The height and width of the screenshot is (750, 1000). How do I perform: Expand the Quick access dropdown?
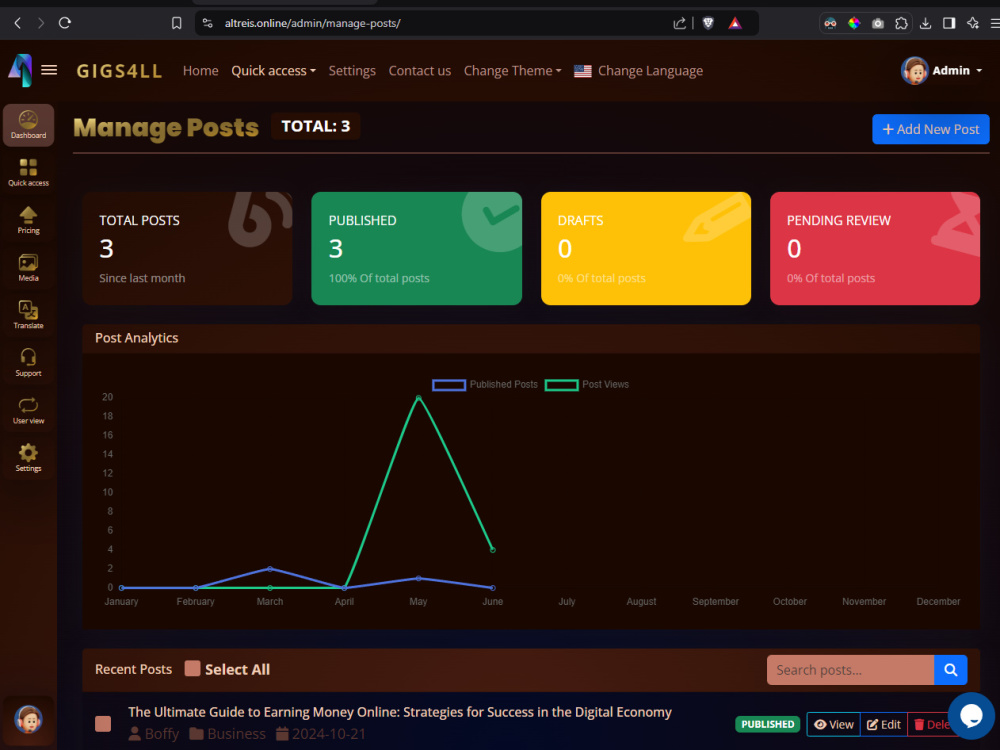[x=273, y=71]
